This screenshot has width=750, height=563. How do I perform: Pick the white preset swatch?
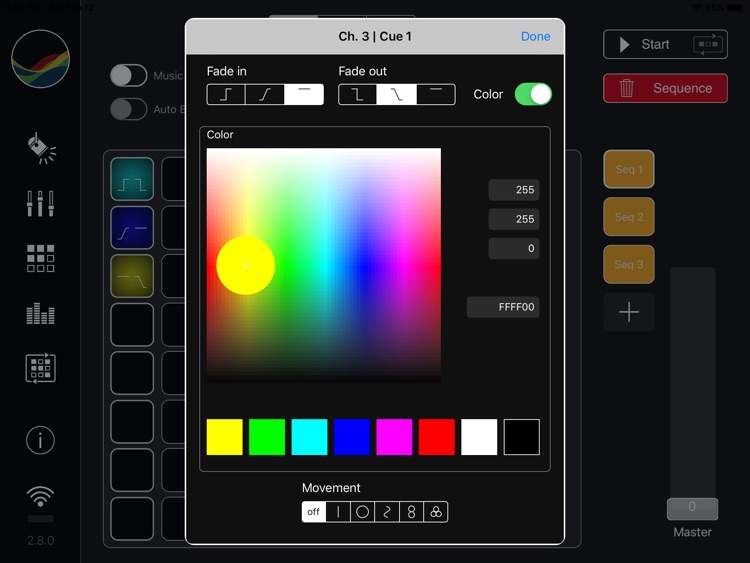pyautogui.click(x=479, y=437)
